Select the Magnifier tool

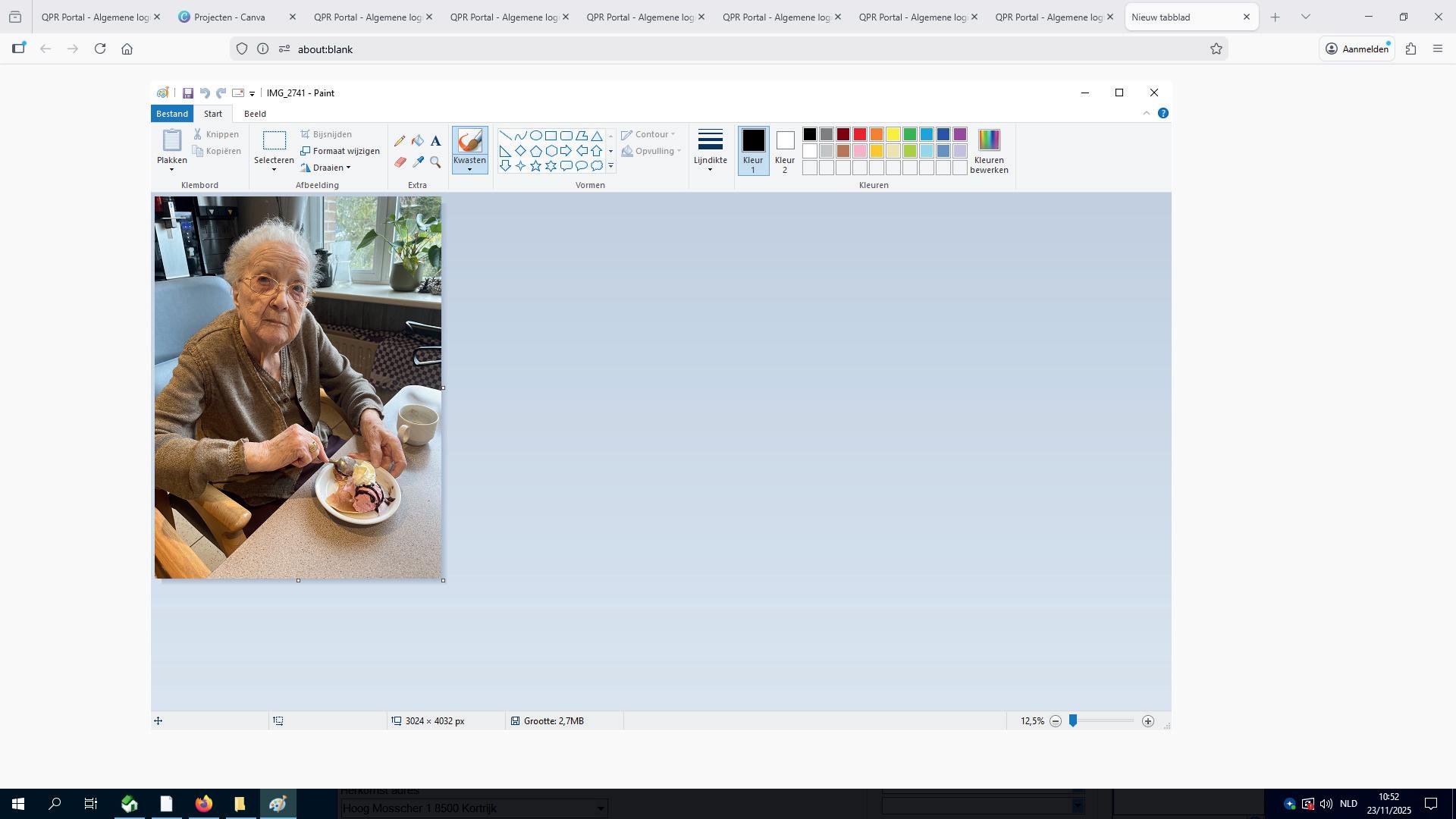click(x=435, y=162)
